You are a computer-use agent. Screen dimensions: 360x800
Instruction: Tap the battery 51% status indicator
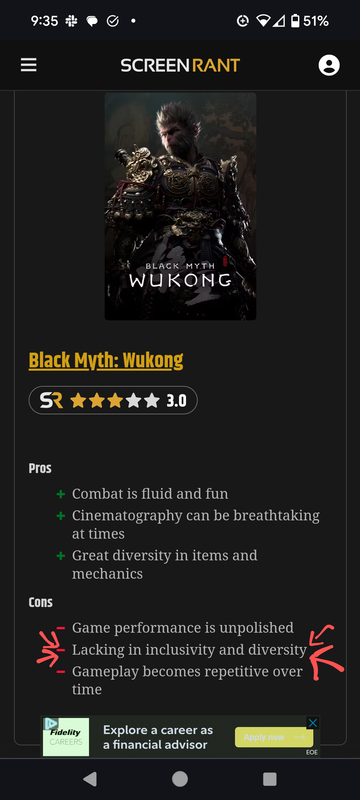tap(310, 21)
